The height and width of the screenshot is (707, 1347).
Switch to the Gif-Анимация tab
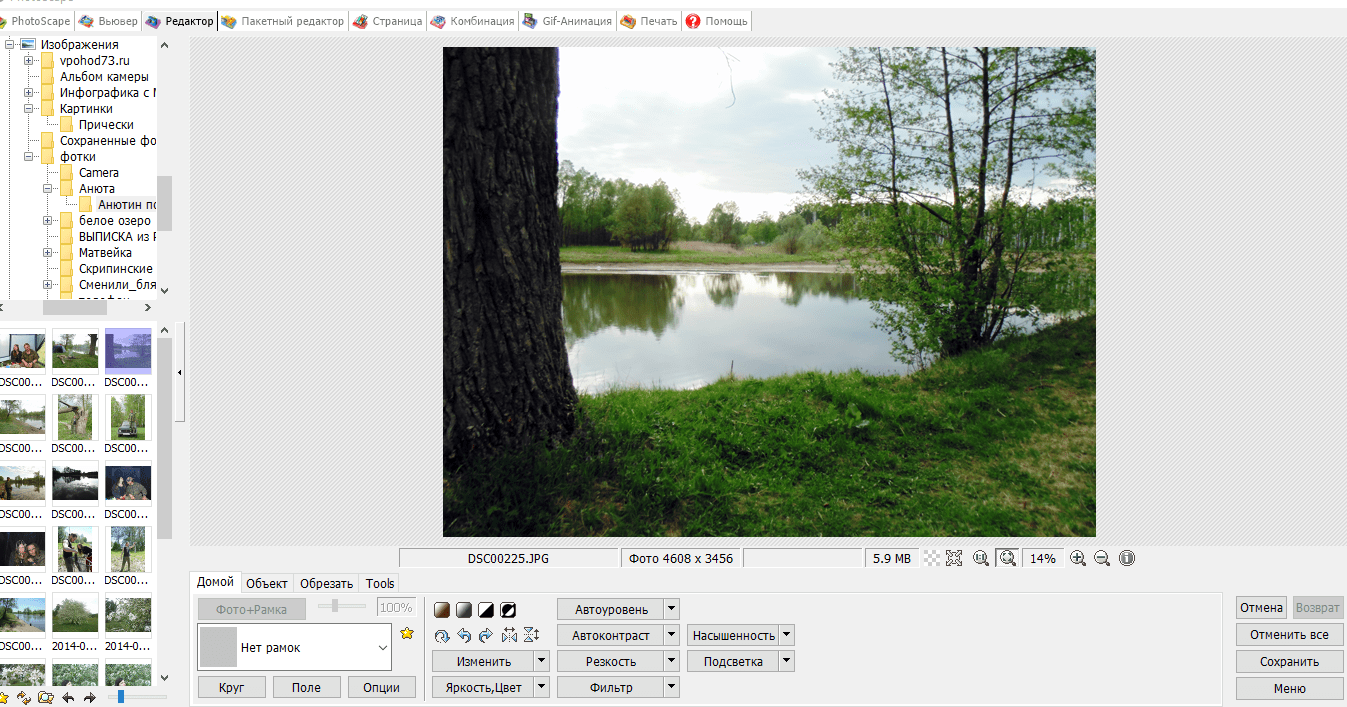coord(567,21)
